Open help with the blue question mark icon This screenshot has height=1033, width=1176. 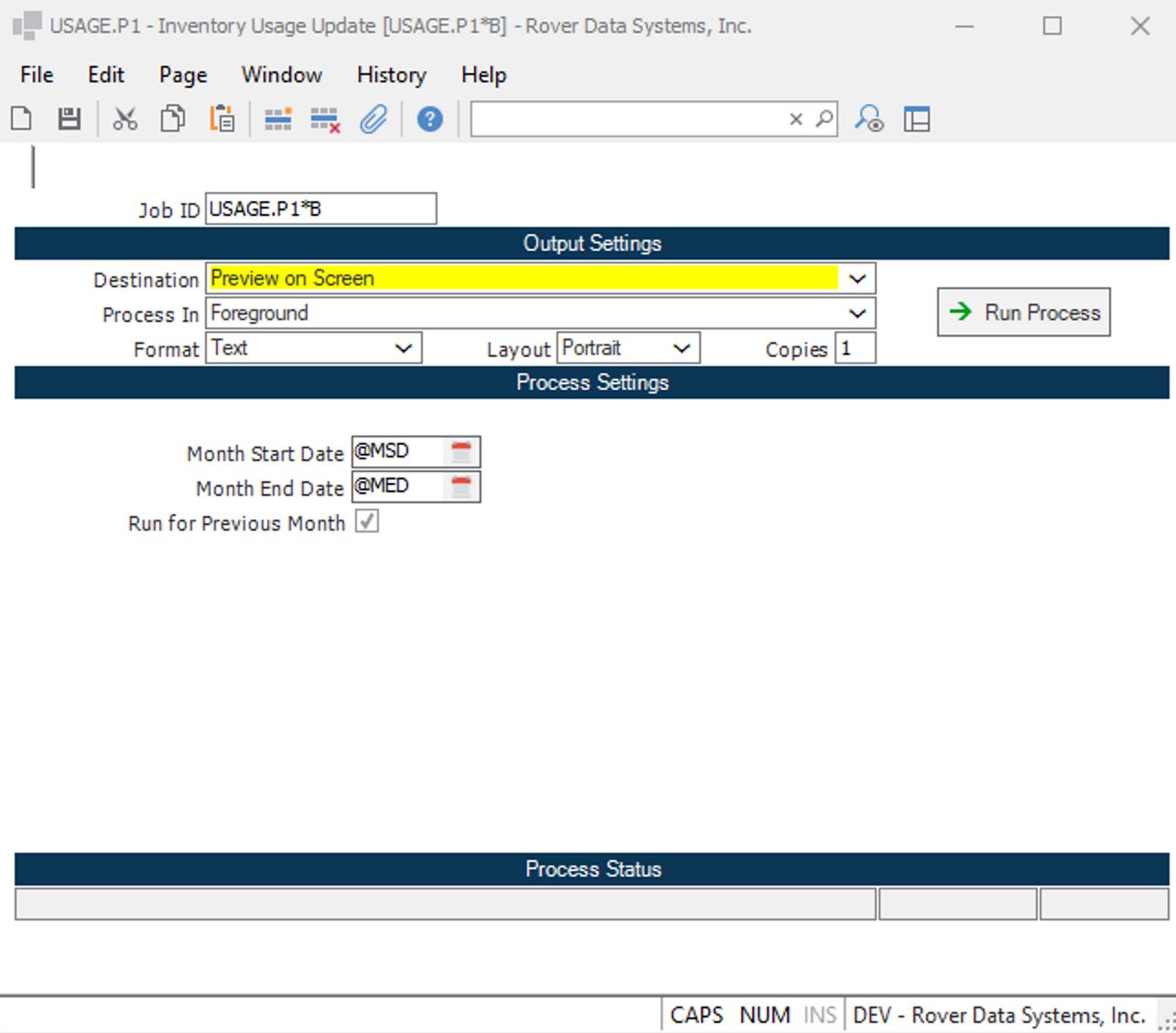pyautogui.click(x=429, y=119)
